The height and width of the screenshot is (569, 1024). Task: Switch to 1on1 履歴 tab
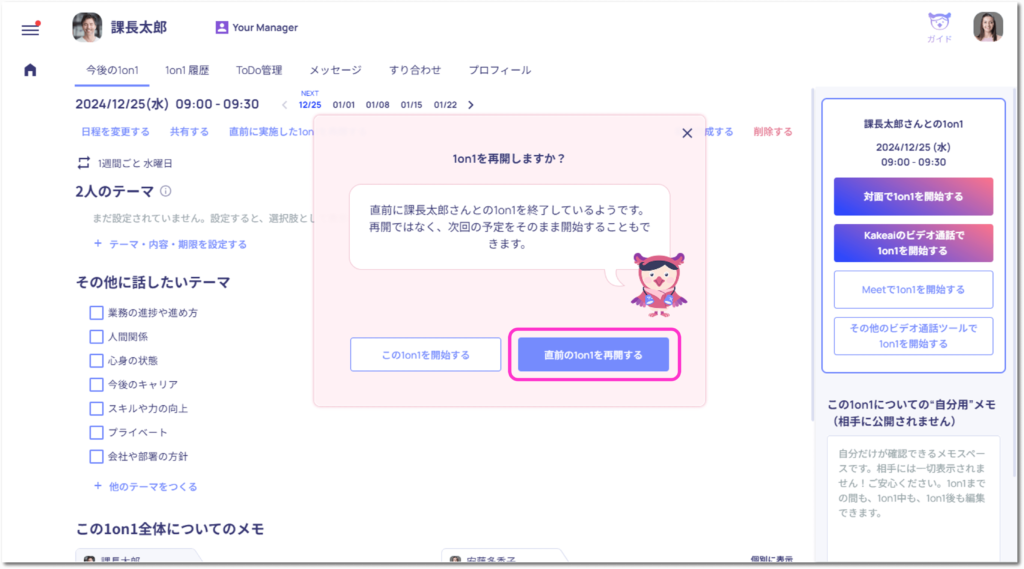pos(187,70)
